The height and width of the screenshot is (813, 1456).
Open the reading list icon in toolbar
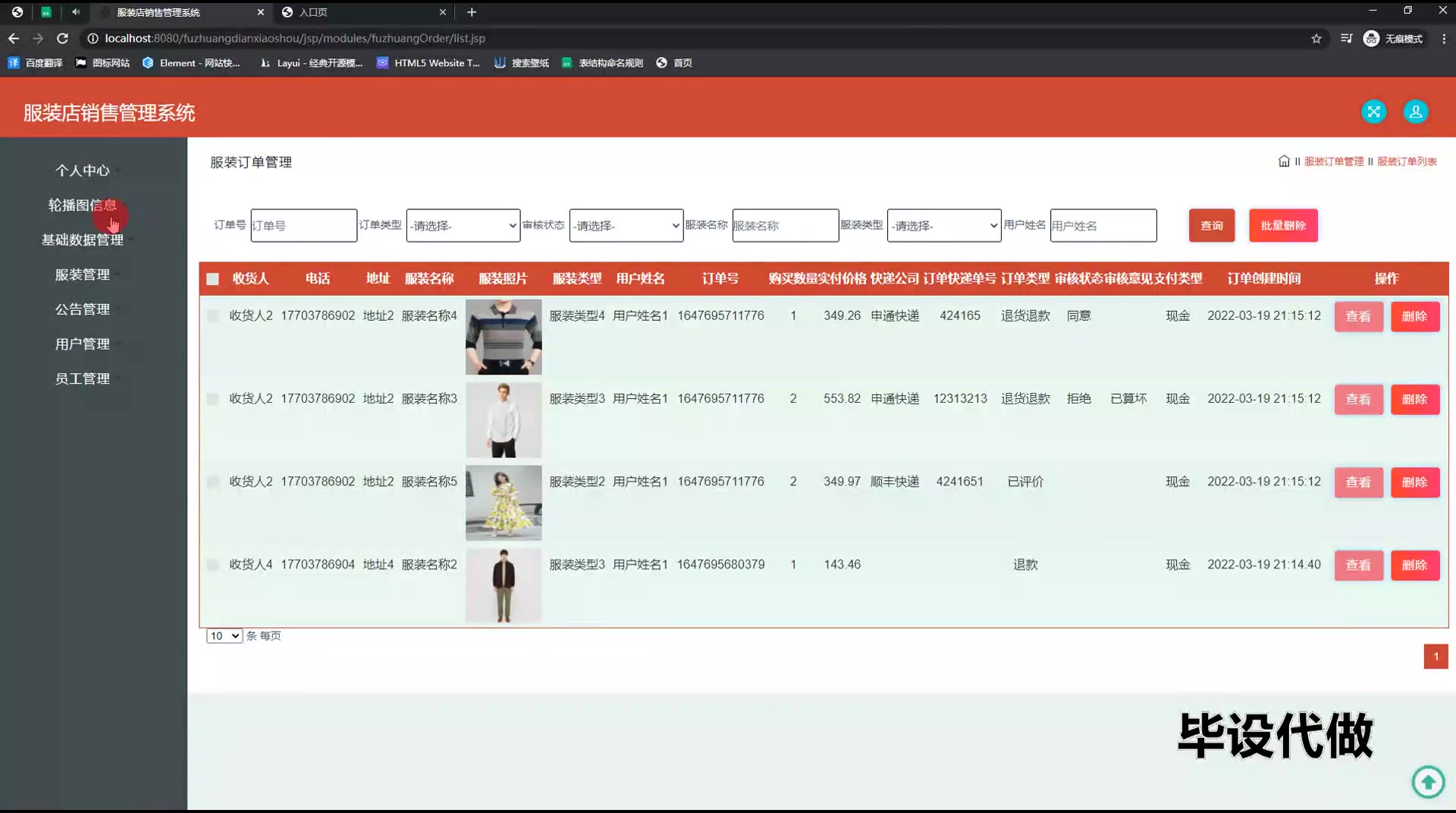pos(1346,39)
